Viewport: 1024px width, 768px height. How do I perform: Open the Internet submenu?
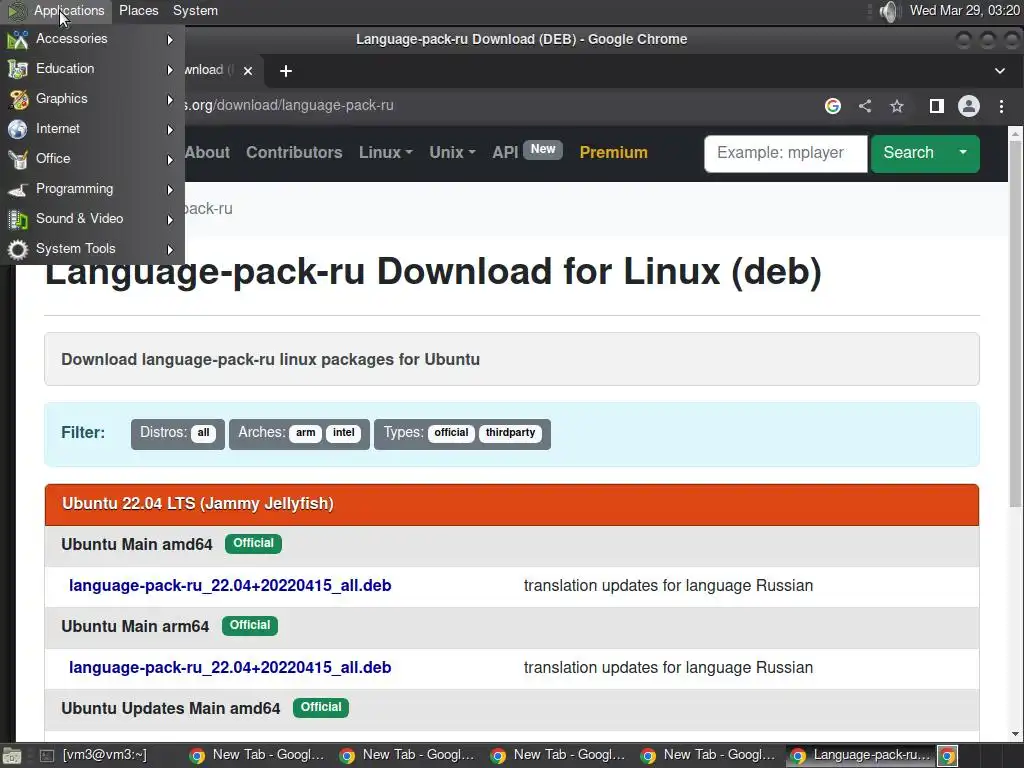[x=91, y=129]
